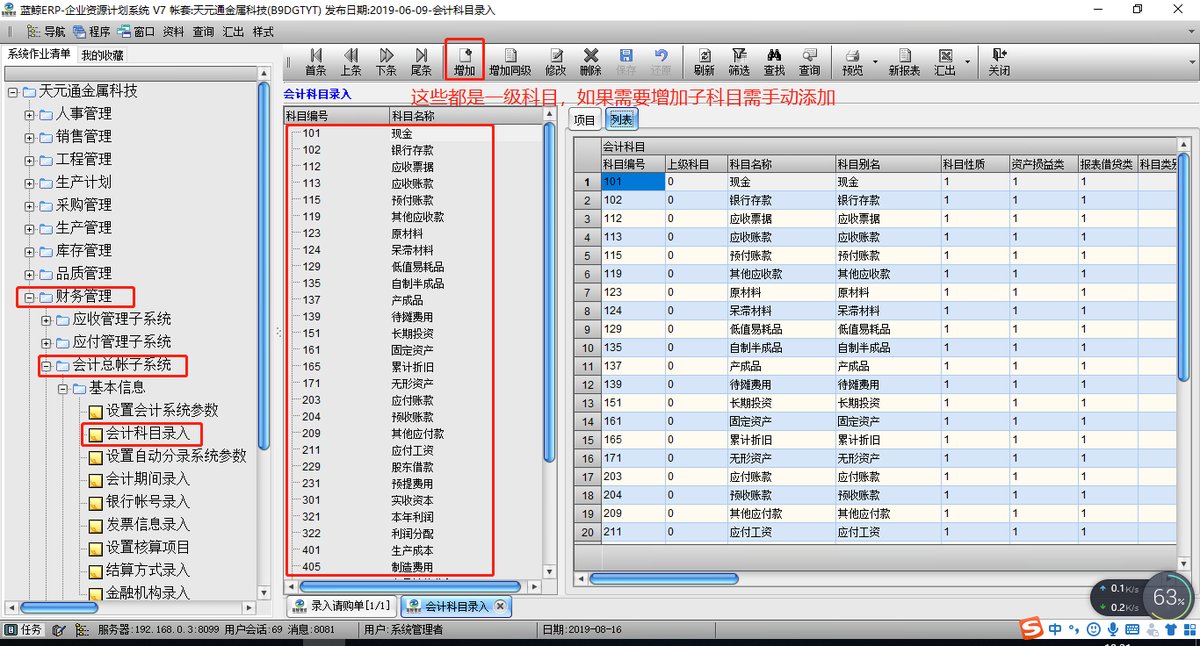This screenshot has width=1200, height=646.
Task: Click the 汇出 export toolbar icon
Action: pos(945,62)
